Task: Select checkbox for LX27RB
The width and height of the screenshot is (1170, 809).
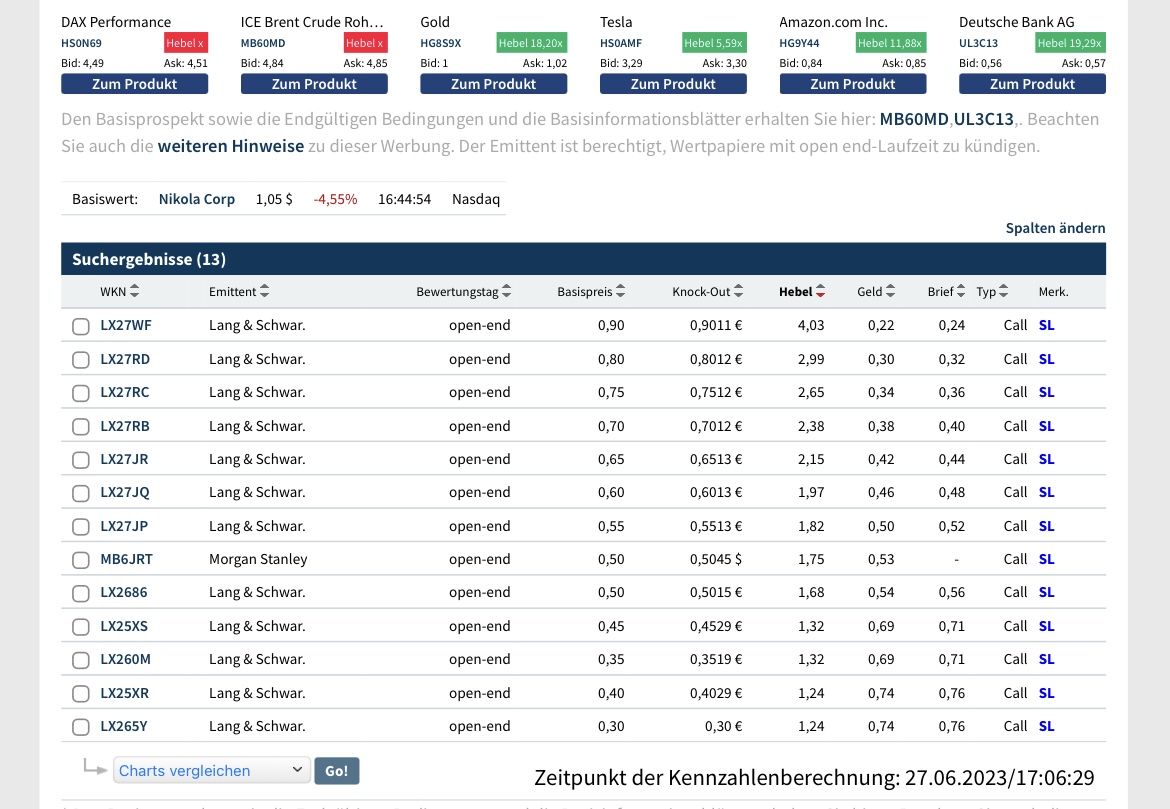Action: (x=81, y=427)
